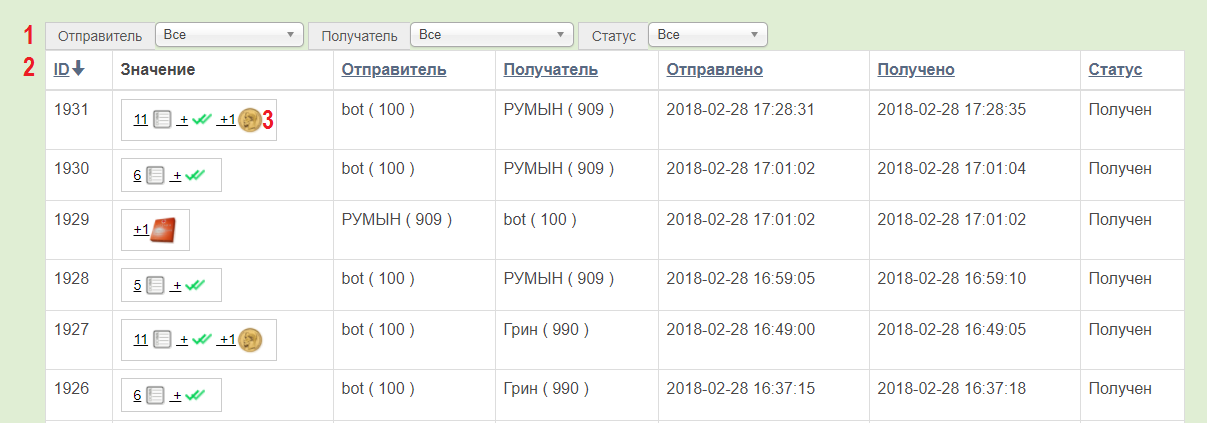
Task: Sort table by Отправлено column header
Action: coord(715,69)
